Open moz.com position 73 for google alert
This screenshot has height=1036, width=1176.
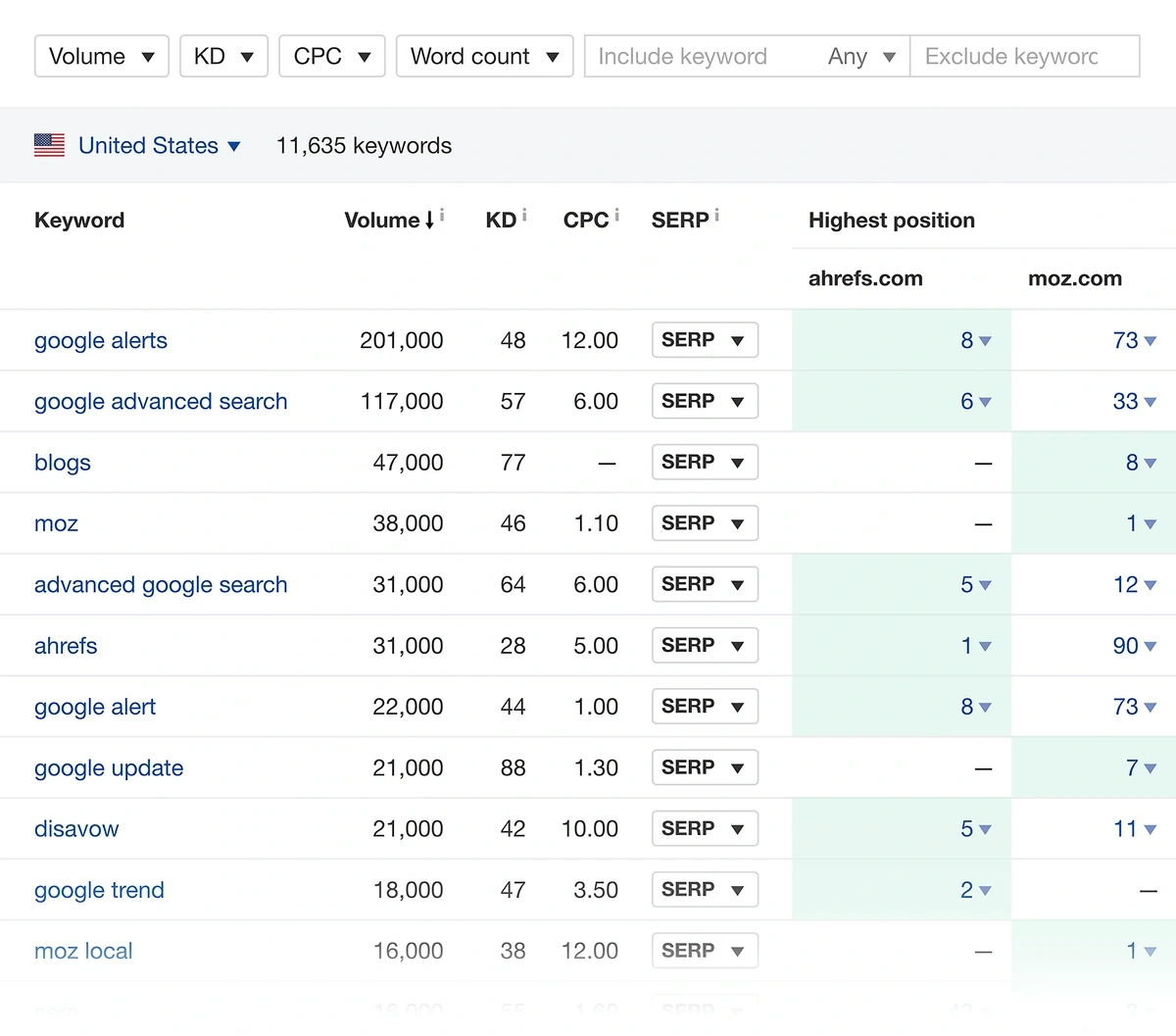pos(1135,706)
